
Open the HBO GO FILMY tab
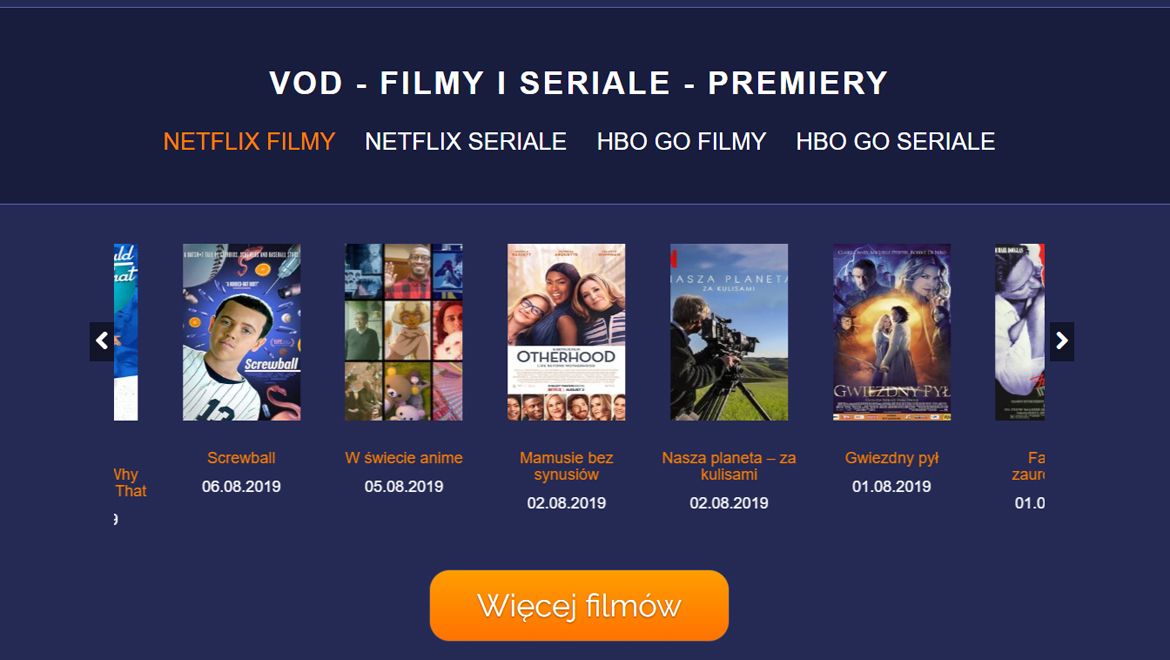[681, 142]
